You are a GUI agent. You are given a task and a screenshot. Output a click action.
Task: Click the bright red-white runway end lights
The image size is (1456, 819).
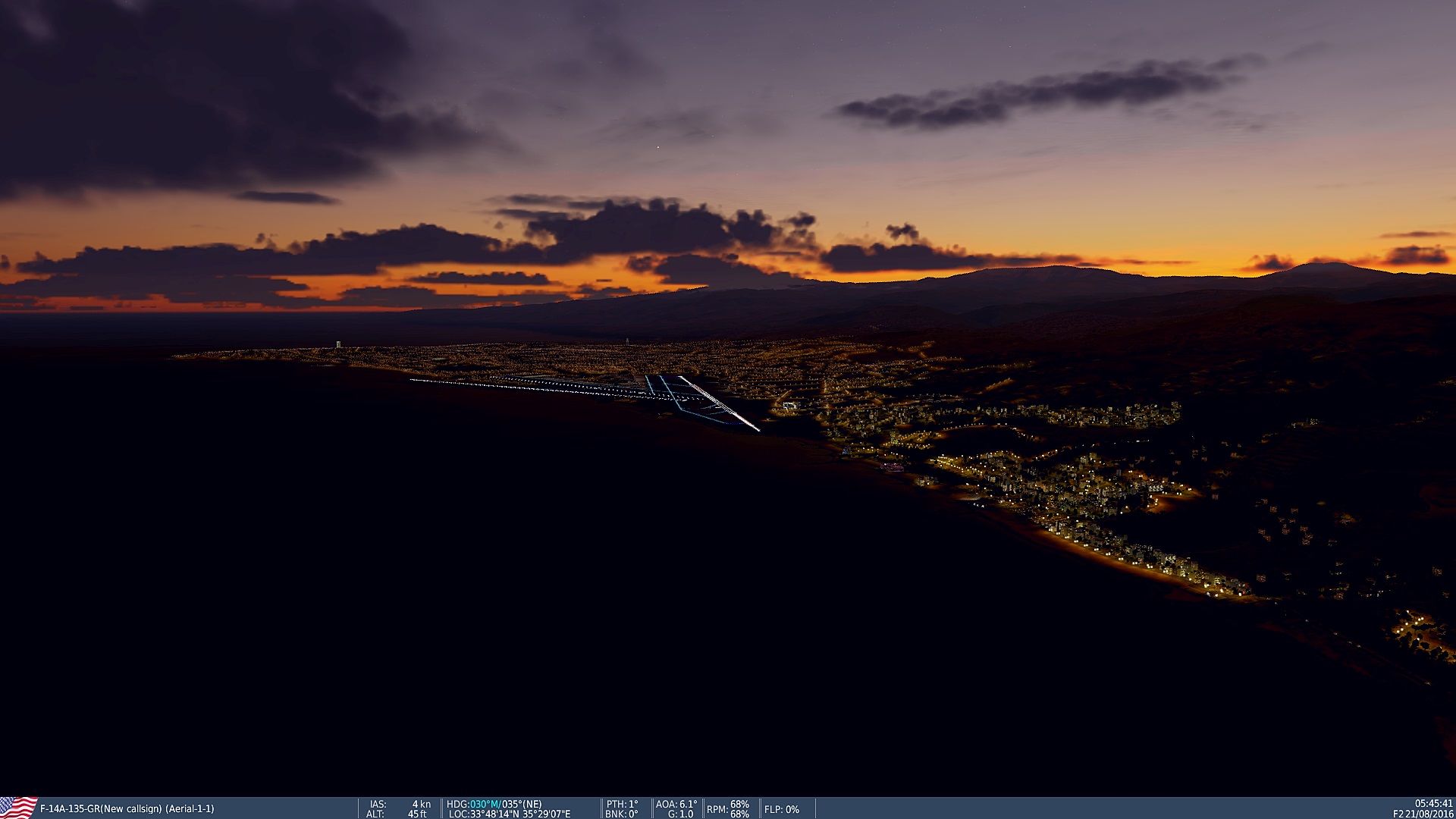(751, 425)
